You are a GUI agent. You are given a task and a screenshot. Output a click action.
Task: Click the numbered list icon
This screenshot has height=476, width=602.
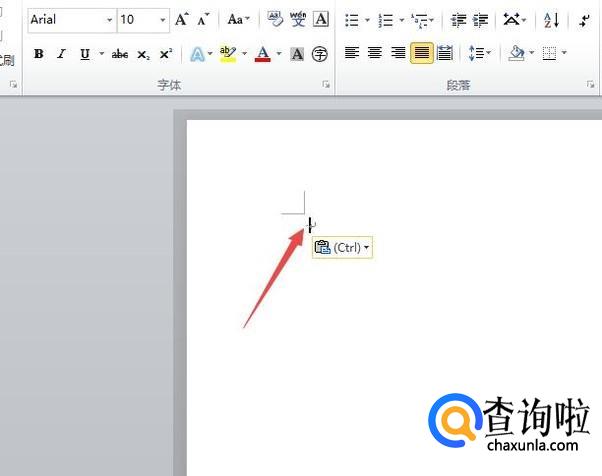386,20
